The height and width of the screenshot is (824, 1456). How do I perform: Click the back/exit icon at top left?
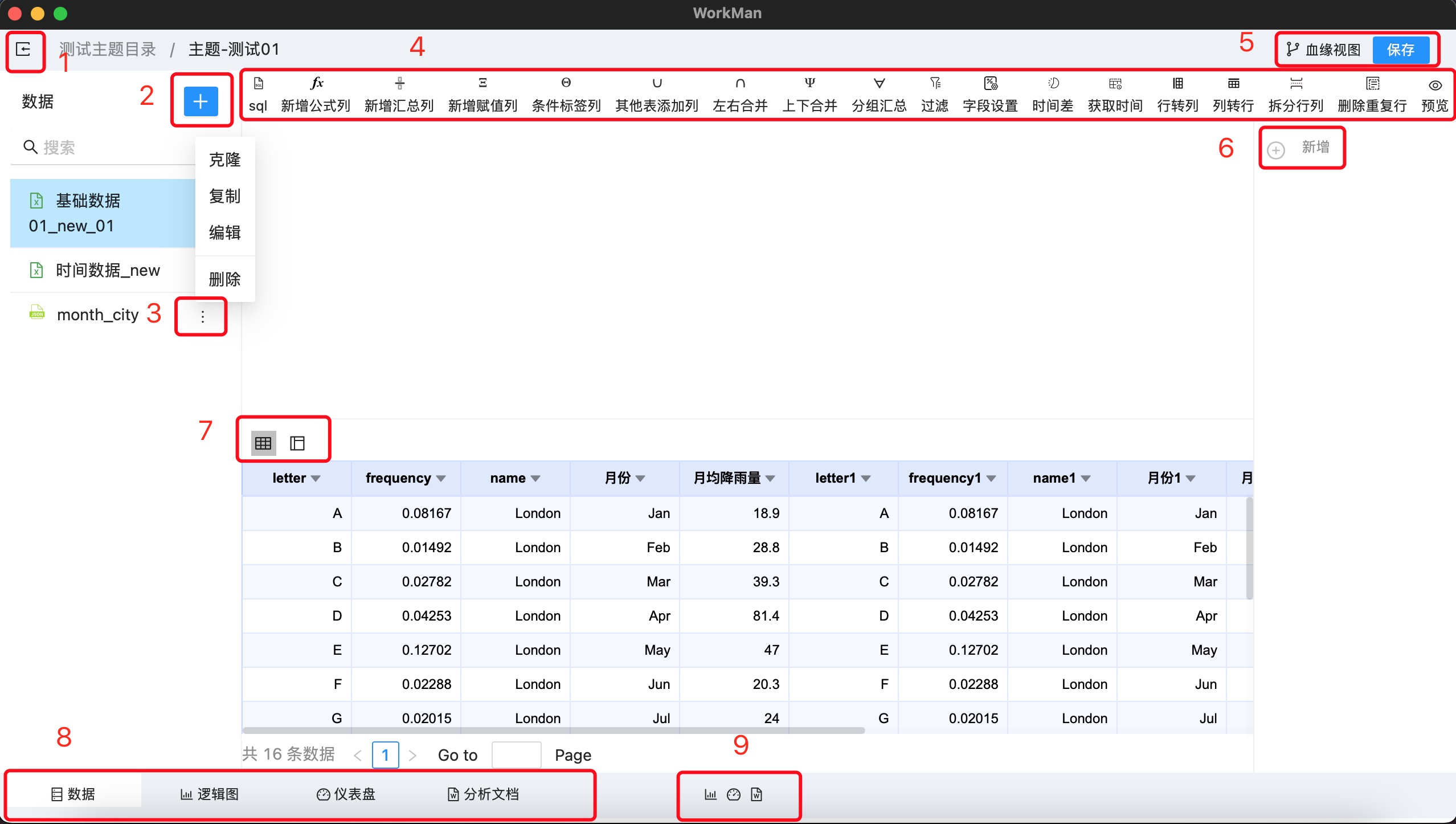pos(23,50)
